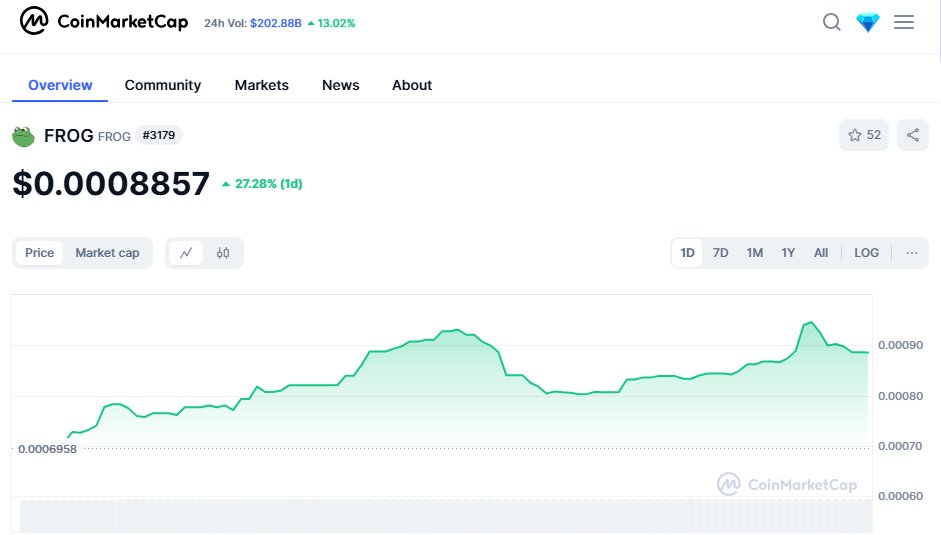The height and width of the screenshot is (535, 941).
Task: Set chart range to 7D
Action: (x=720, y=253)
